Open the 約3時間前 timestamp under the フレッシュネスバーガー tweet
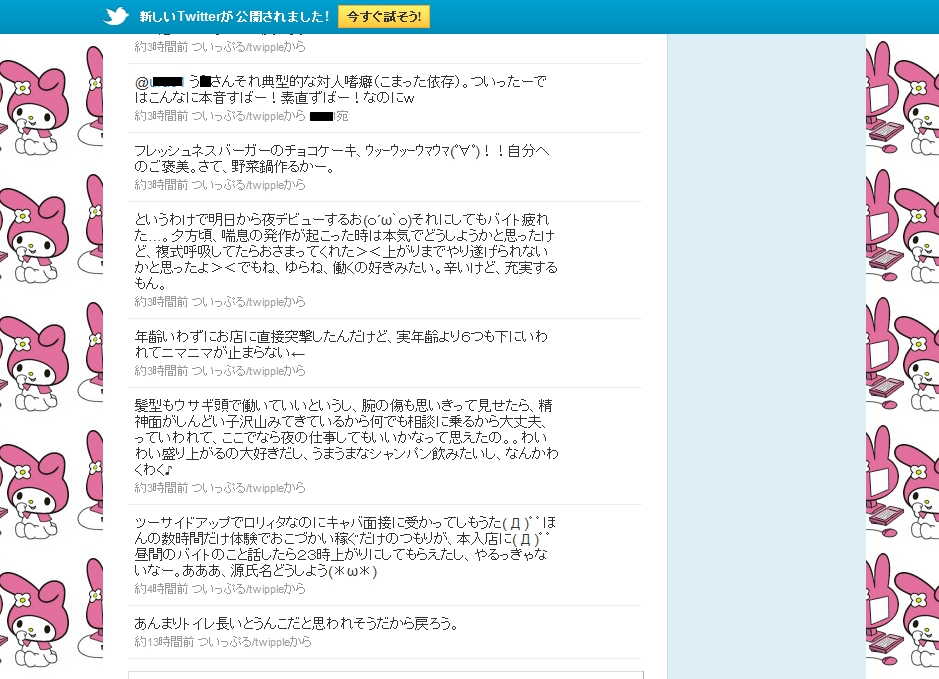This screenshot has width=939, height=679. pyautogui.click(x=161, y=185)
